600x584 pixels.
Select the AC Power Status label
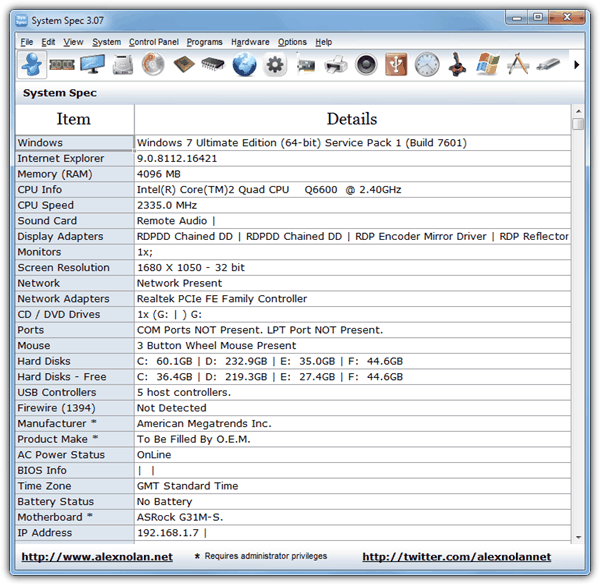75,455
